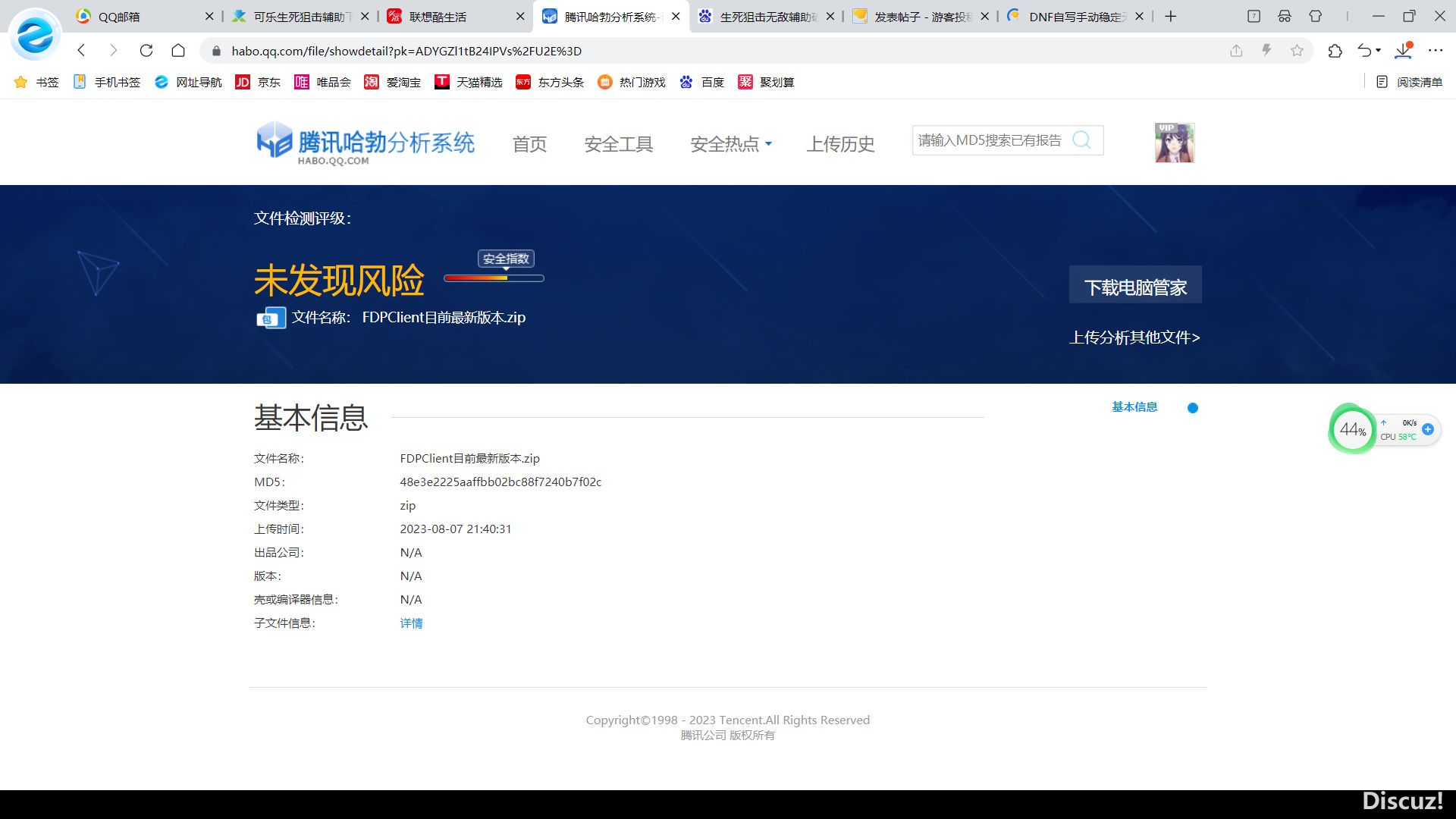Open the 子文件信息 详情 link

[x=411, y=623]
